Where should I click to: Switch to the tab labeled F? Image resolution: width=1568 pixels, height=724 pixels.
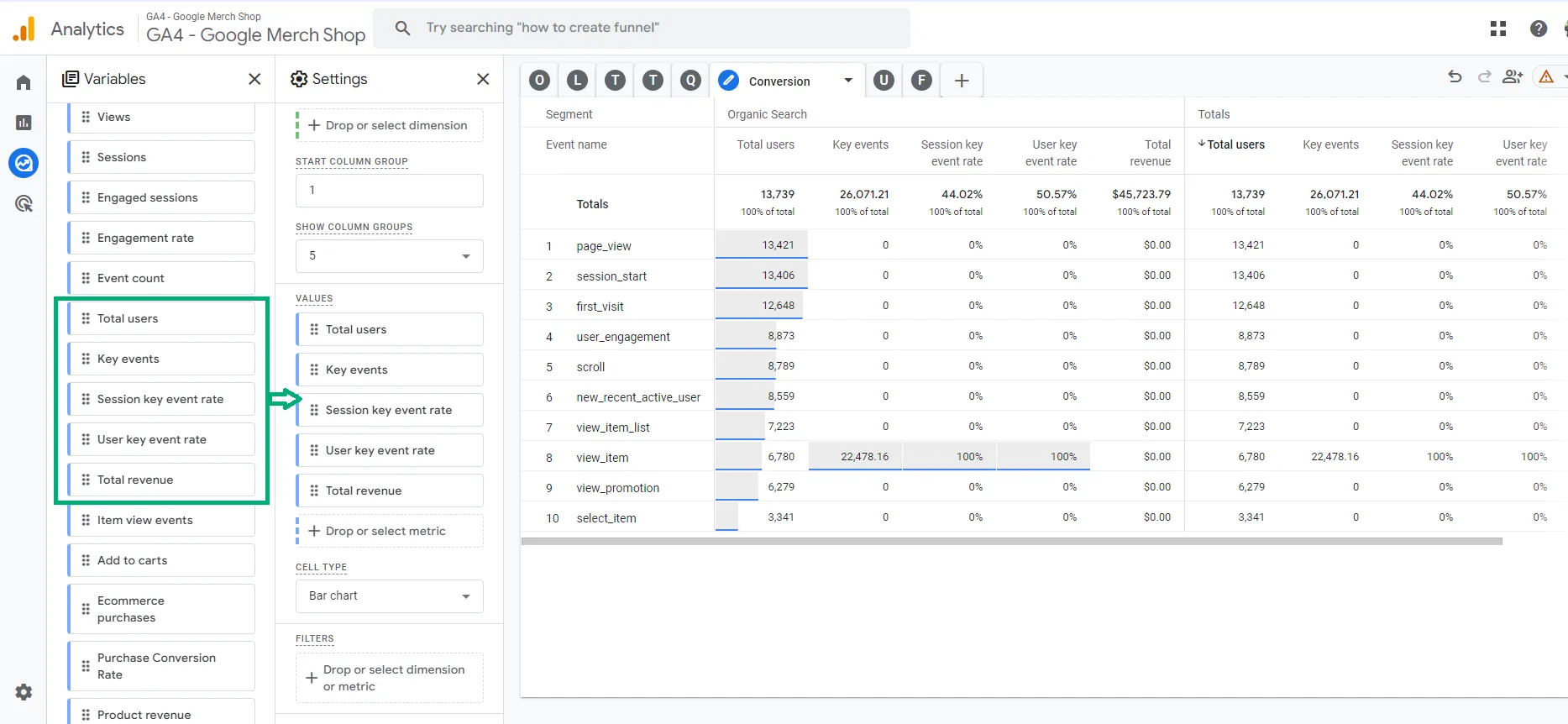(921, 81)
